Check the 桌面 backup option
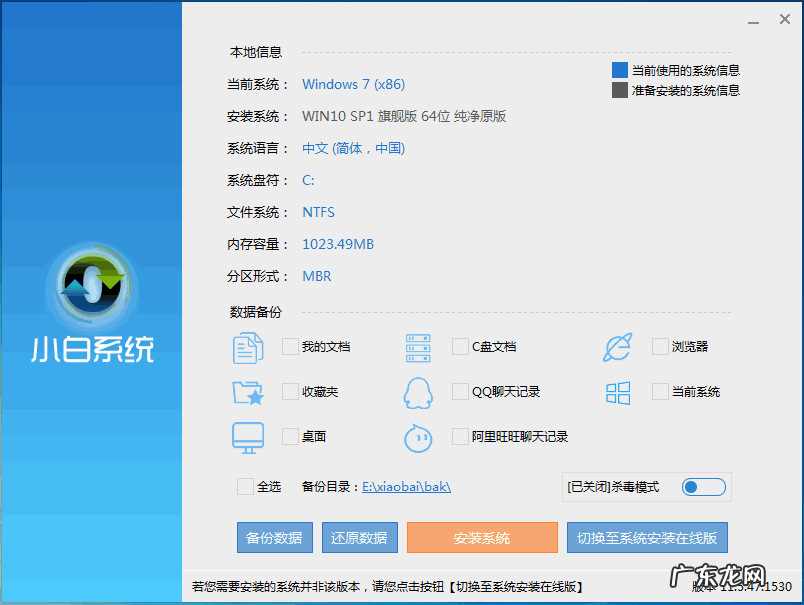The width and height of the screenshot is (804, 605). tap(288, 437)
